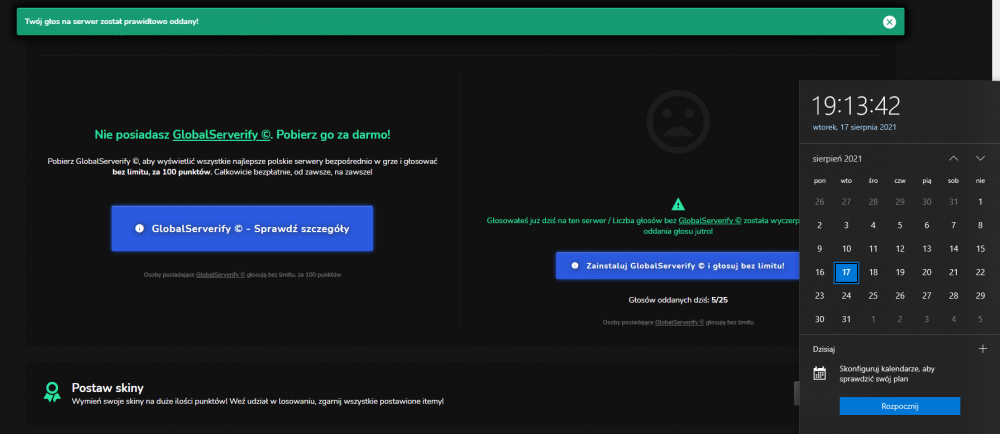1000x434 pixels.
Task: Select highlighted day 17 in calendar
Action: coord(846,272)
